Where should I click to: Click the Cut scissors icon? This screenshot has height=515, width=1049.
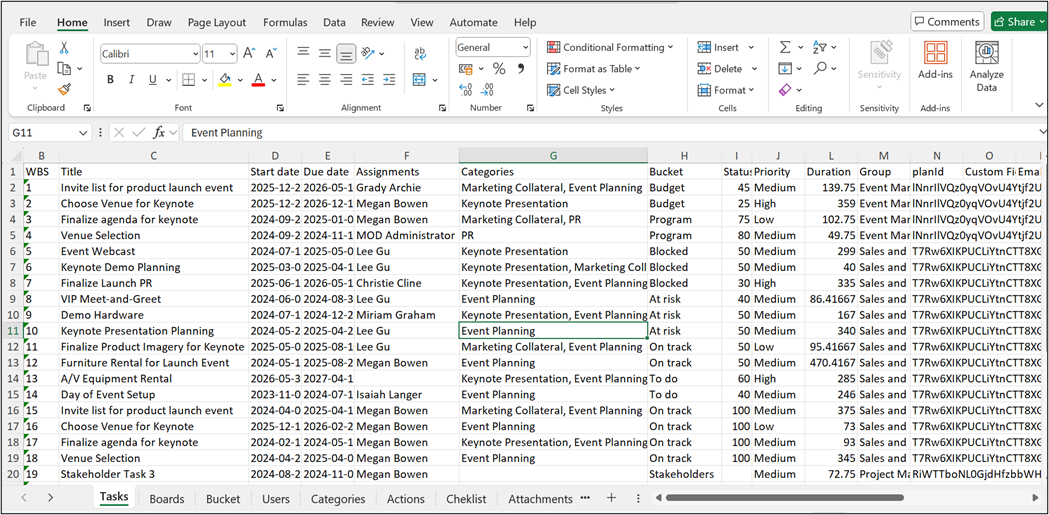tap(64, 48)
